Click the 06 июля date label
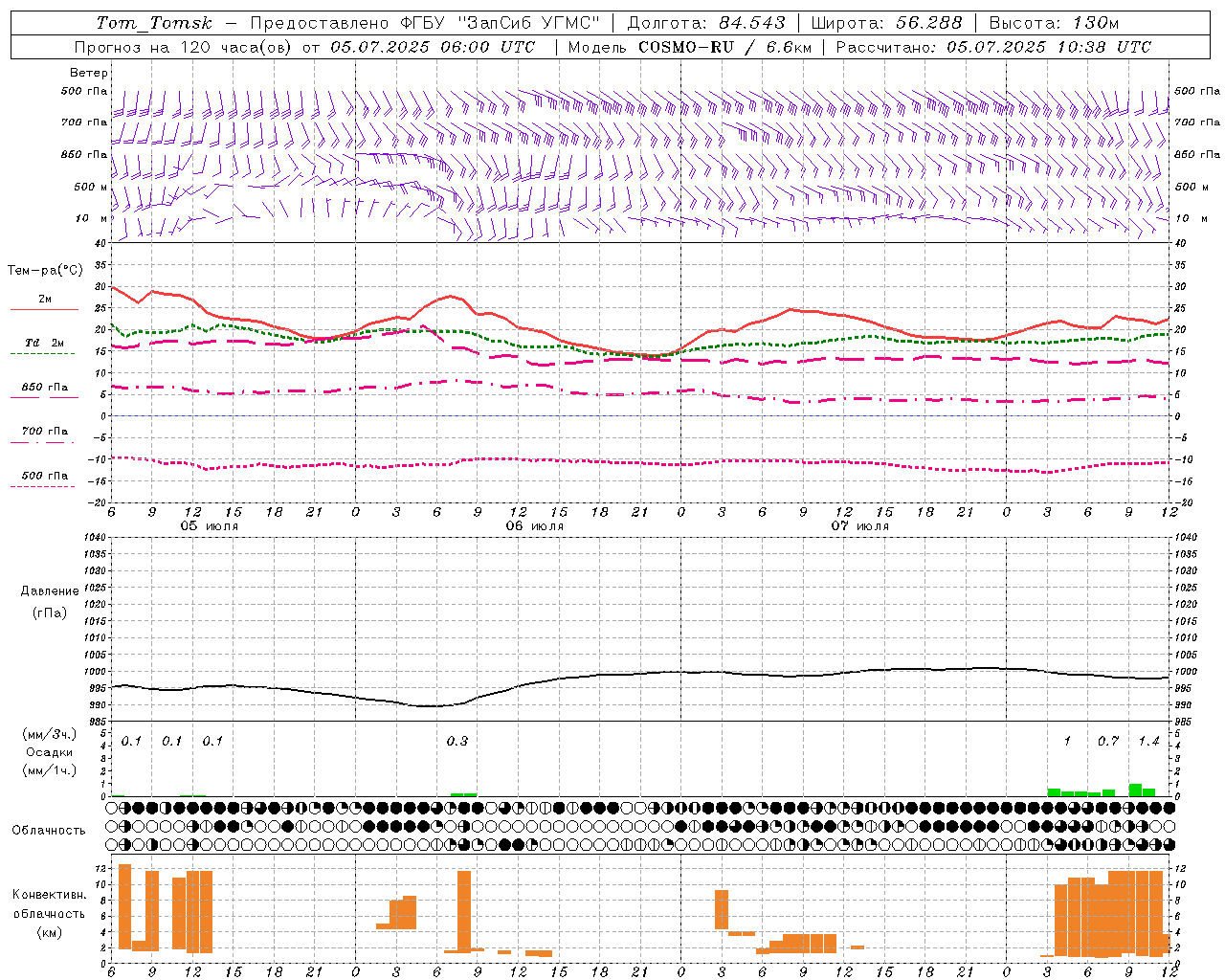Image resolution: width=1225 pixels, height=980 pixels. click(535, 526)
